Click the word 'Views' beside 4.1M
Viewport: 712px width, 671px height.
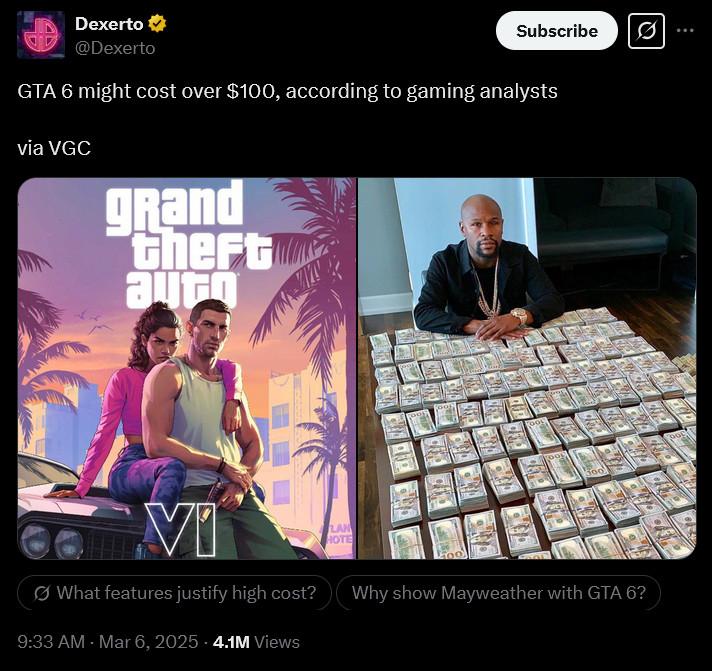[277, 642]
